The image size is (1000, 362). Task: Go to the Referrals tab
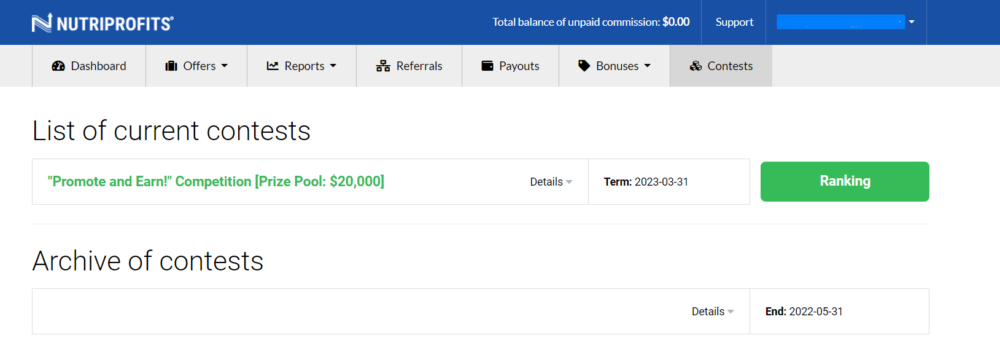click(409, 66)
